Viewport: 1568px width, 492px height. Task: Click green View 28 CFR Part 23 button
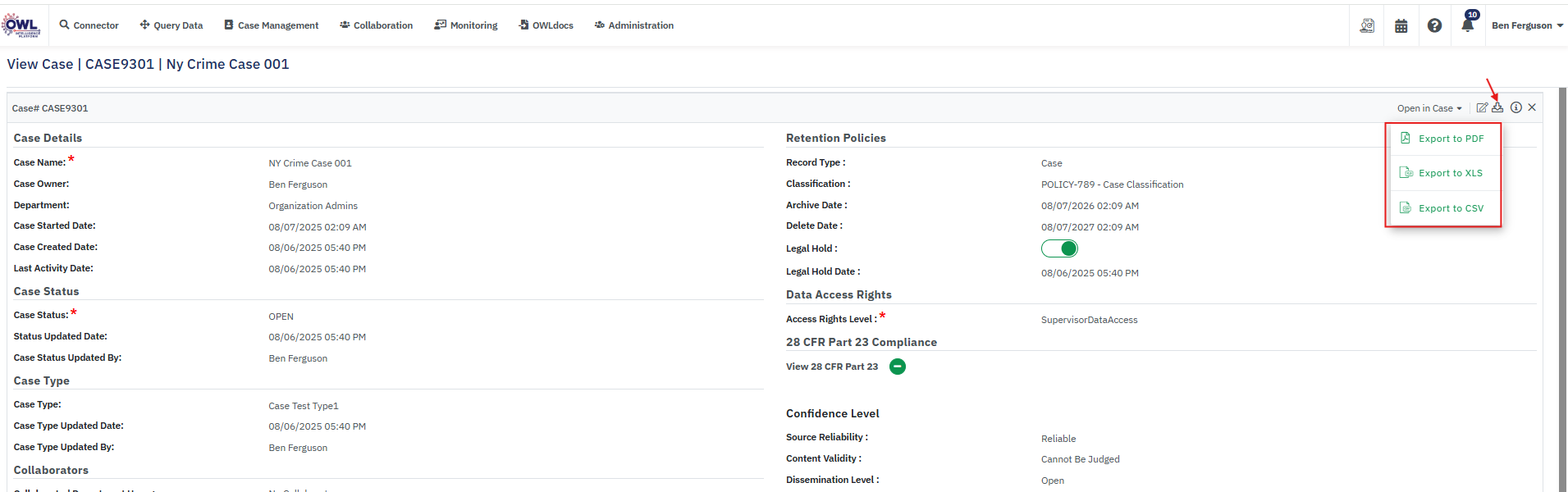(898, 367)
